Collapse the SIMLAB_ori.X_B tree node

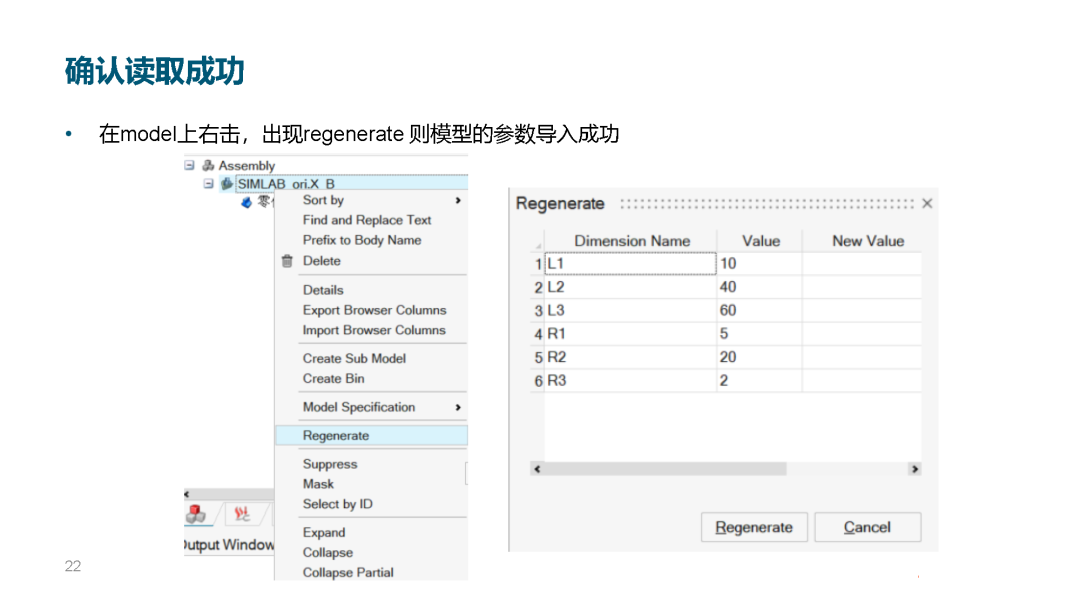209,184
